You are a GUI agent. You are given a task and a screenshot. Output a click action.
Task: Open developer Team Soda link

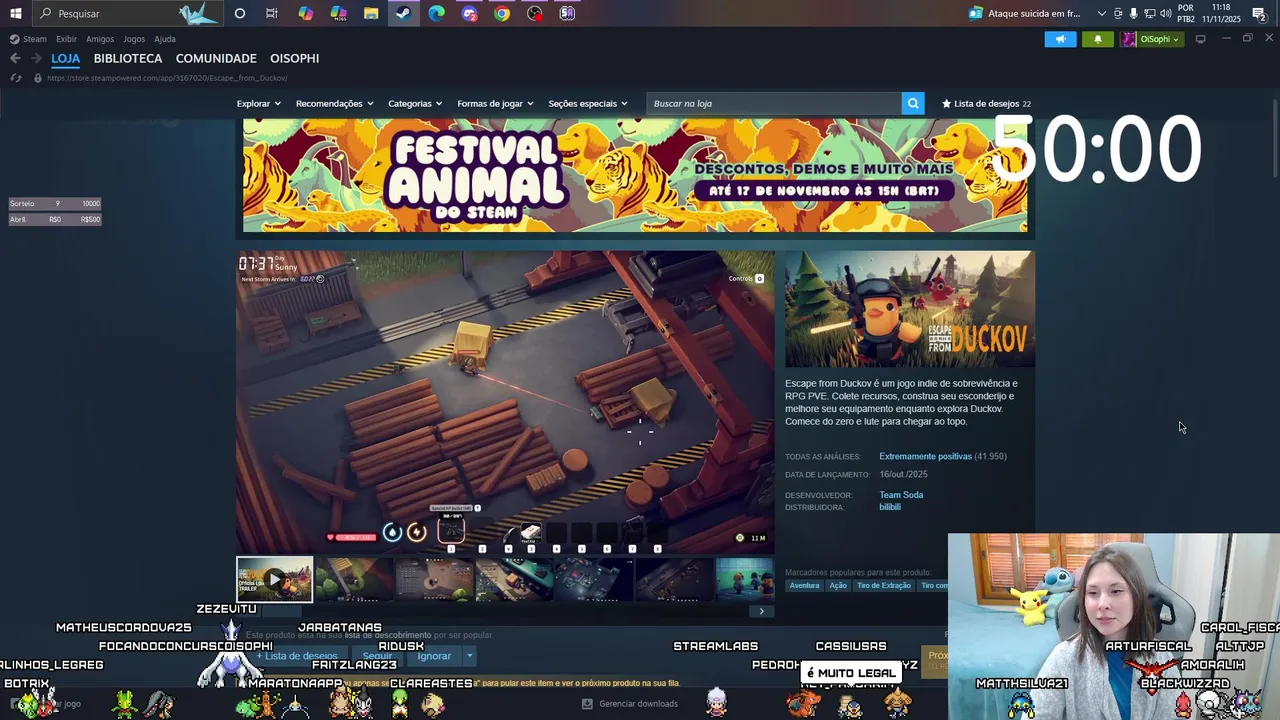pyautogui.click(x=901, y=495)
